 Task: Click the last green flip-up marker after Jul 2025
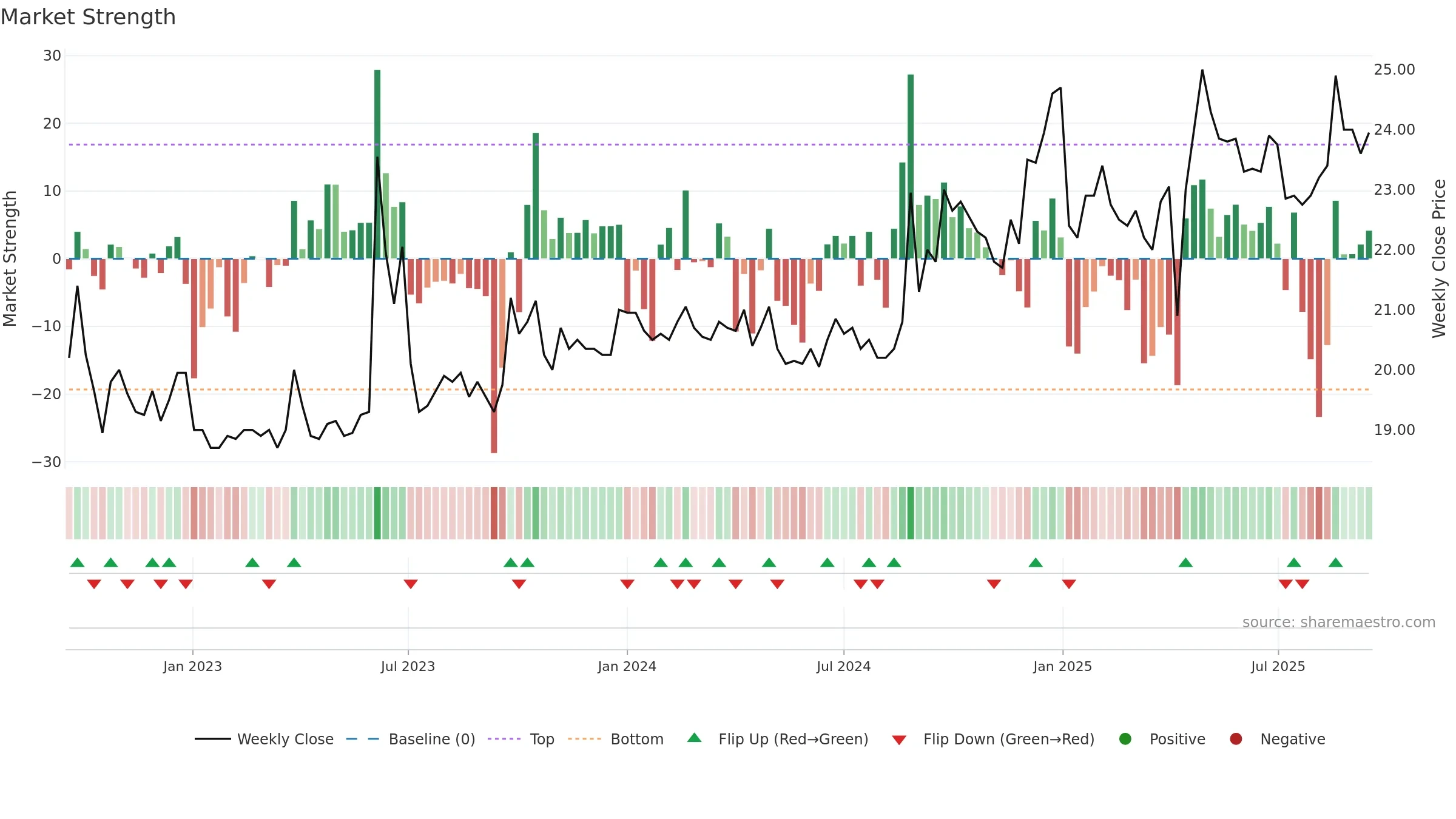click(x=1335, y=563)
